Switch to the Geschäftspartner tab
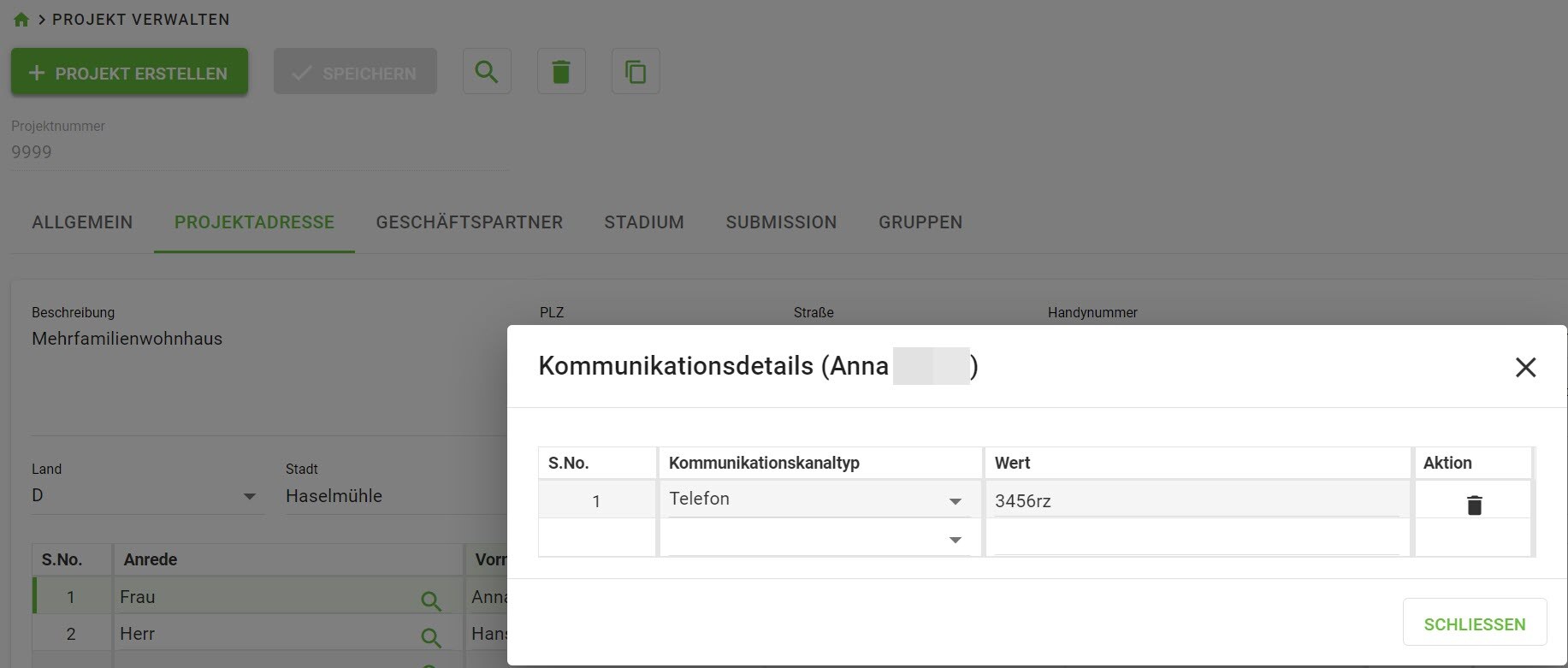 point(469,222)
